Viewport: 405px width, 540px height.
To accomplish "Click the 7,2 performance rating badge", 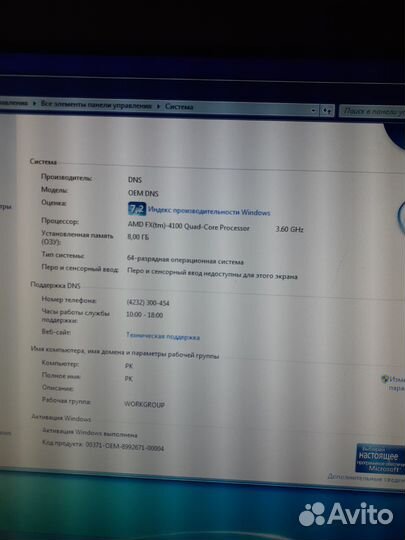I will pyautogui.click(x=137, y=209).
